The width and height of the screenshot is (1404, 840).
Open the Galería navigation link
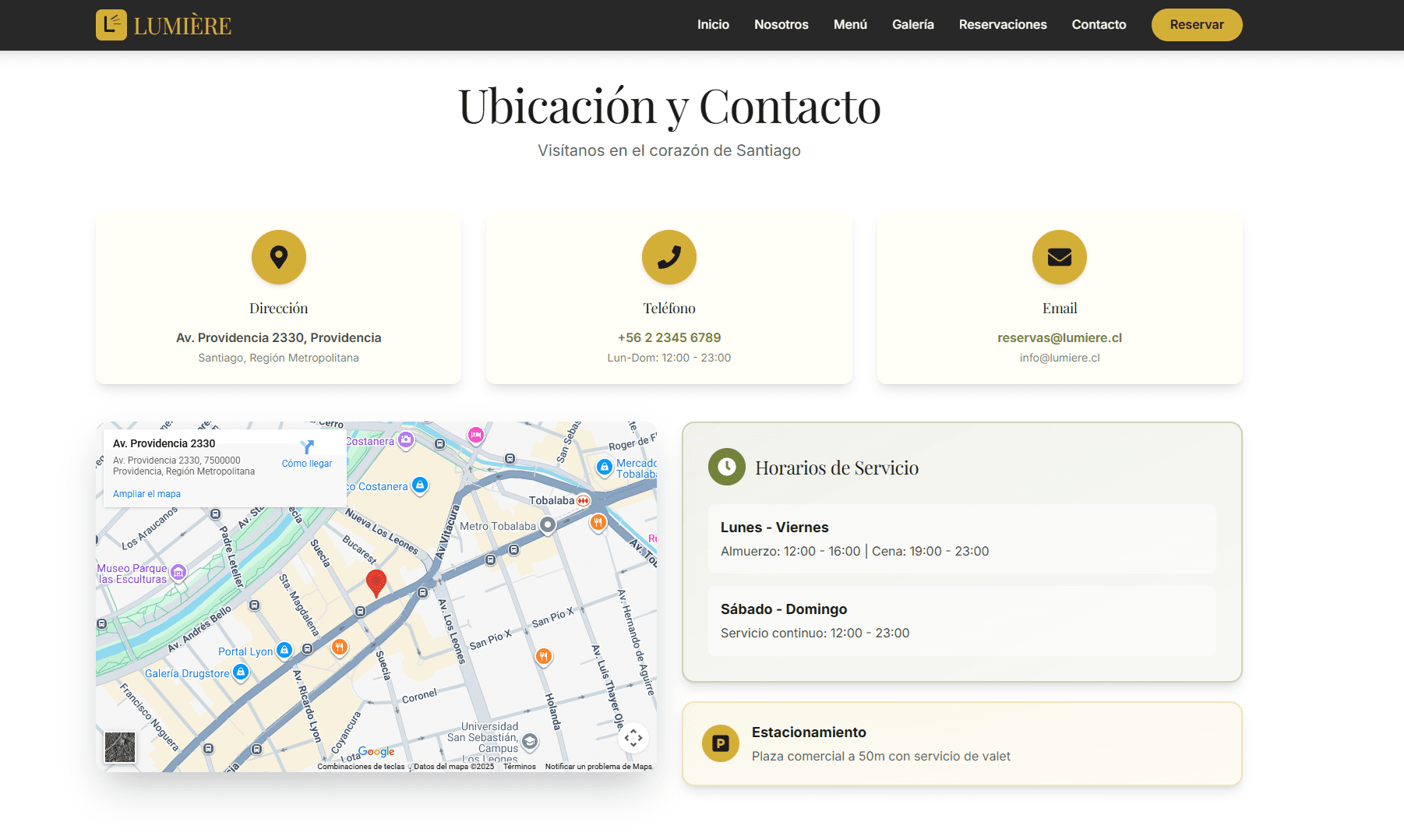(x=913, y=25)
